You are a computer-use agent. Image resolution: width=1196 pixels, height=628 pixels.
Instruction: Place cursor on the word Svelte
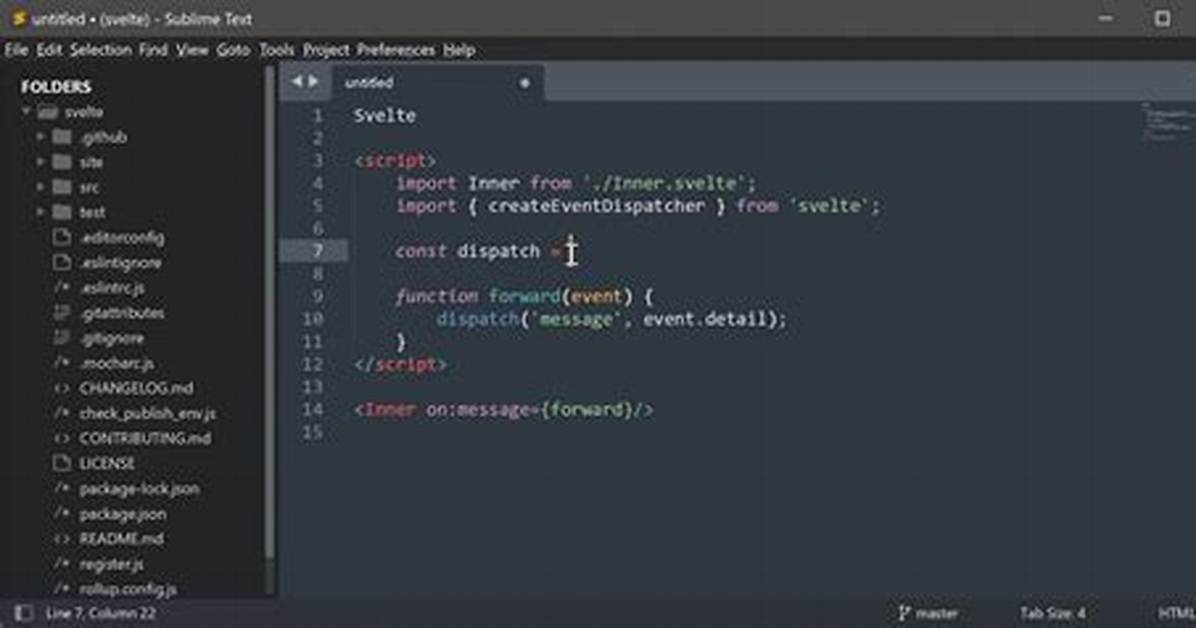(x=384, y=116)
